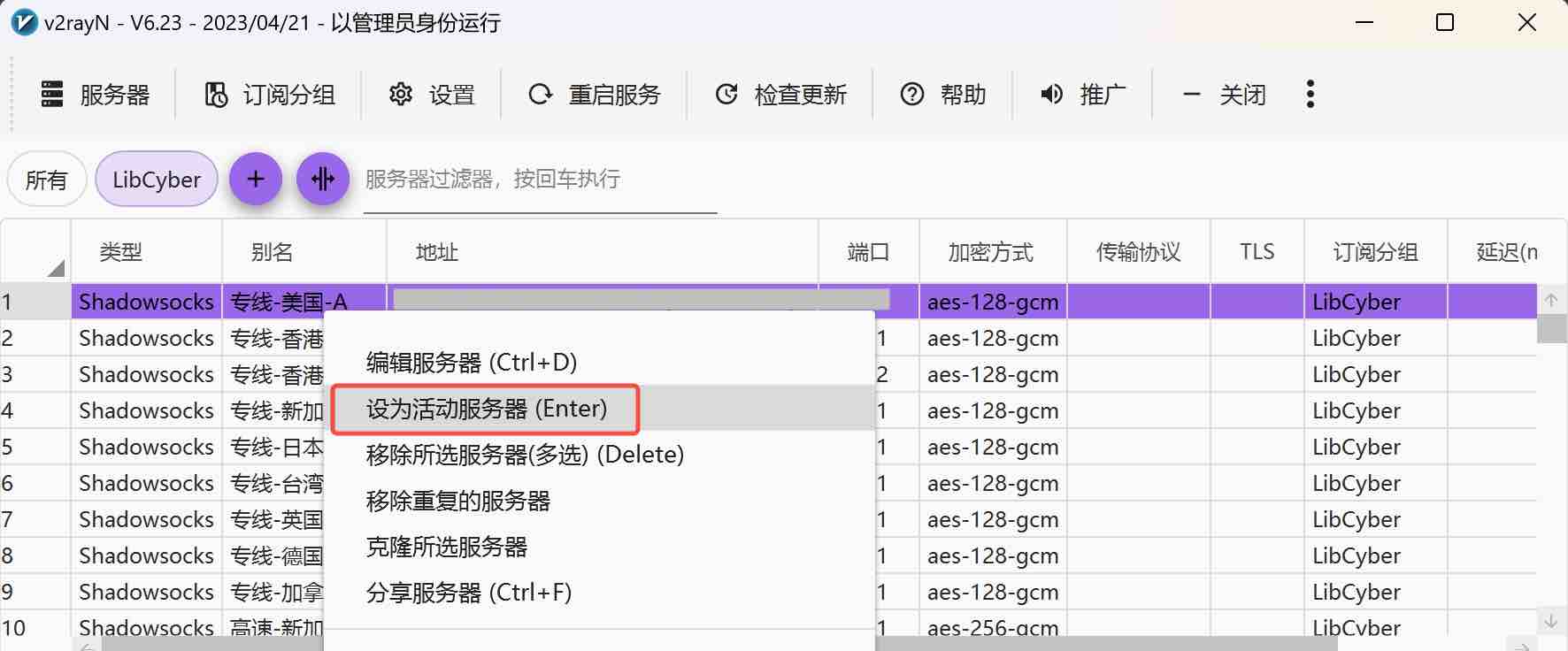The image size is (1568, 651).
Task: Click the v2rayN logo in the title bar
Action: point(24,22)
